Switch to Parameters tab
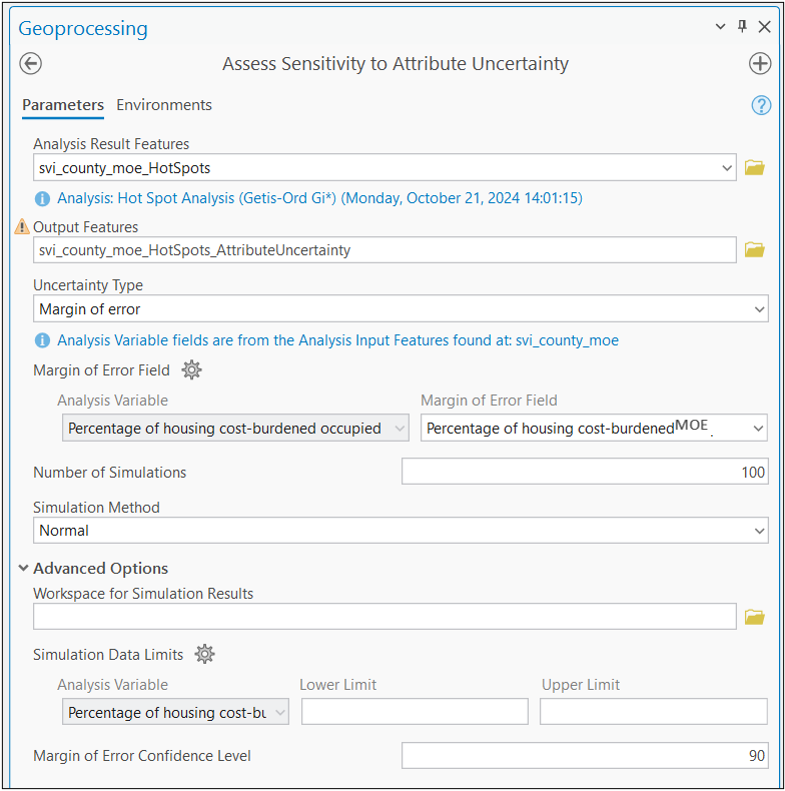Screen dimensions: 785x791 point(63,105)
